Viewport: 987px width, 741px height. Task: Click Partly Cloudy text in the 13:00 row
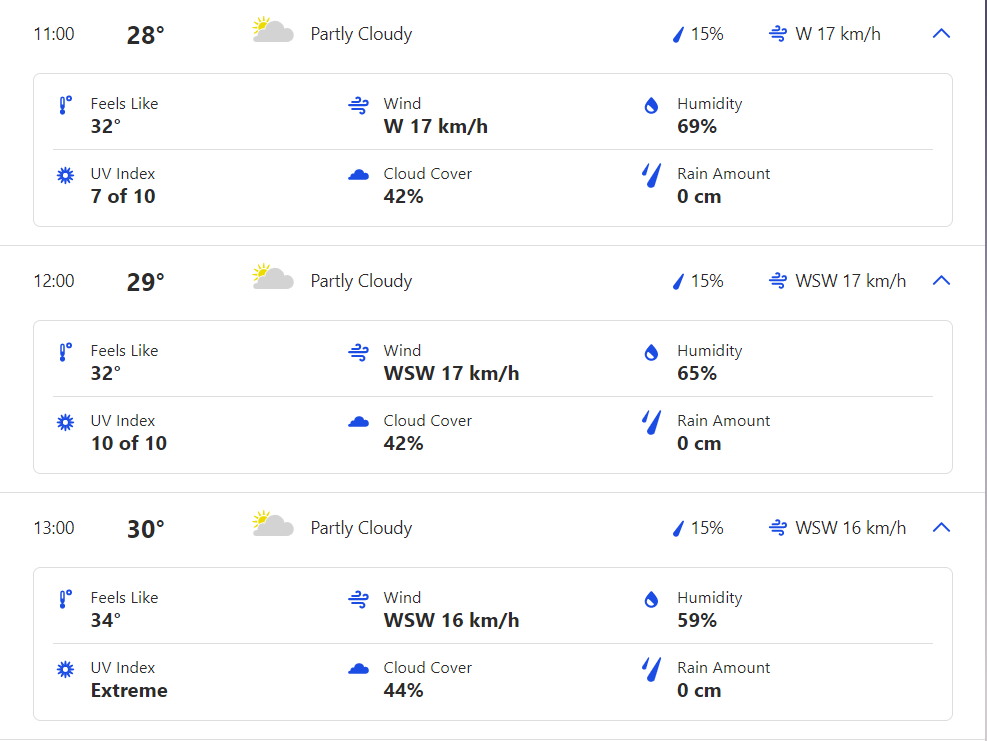361,528
